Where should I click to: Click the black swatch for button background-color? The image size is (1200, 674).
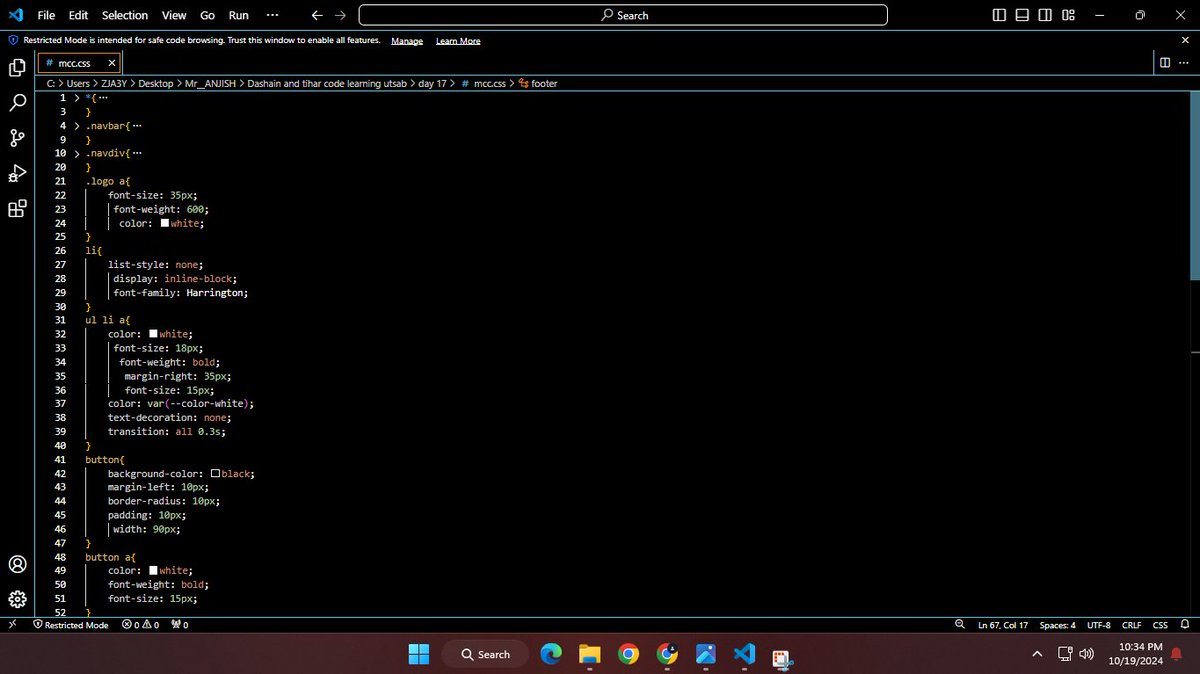(215, 473)
